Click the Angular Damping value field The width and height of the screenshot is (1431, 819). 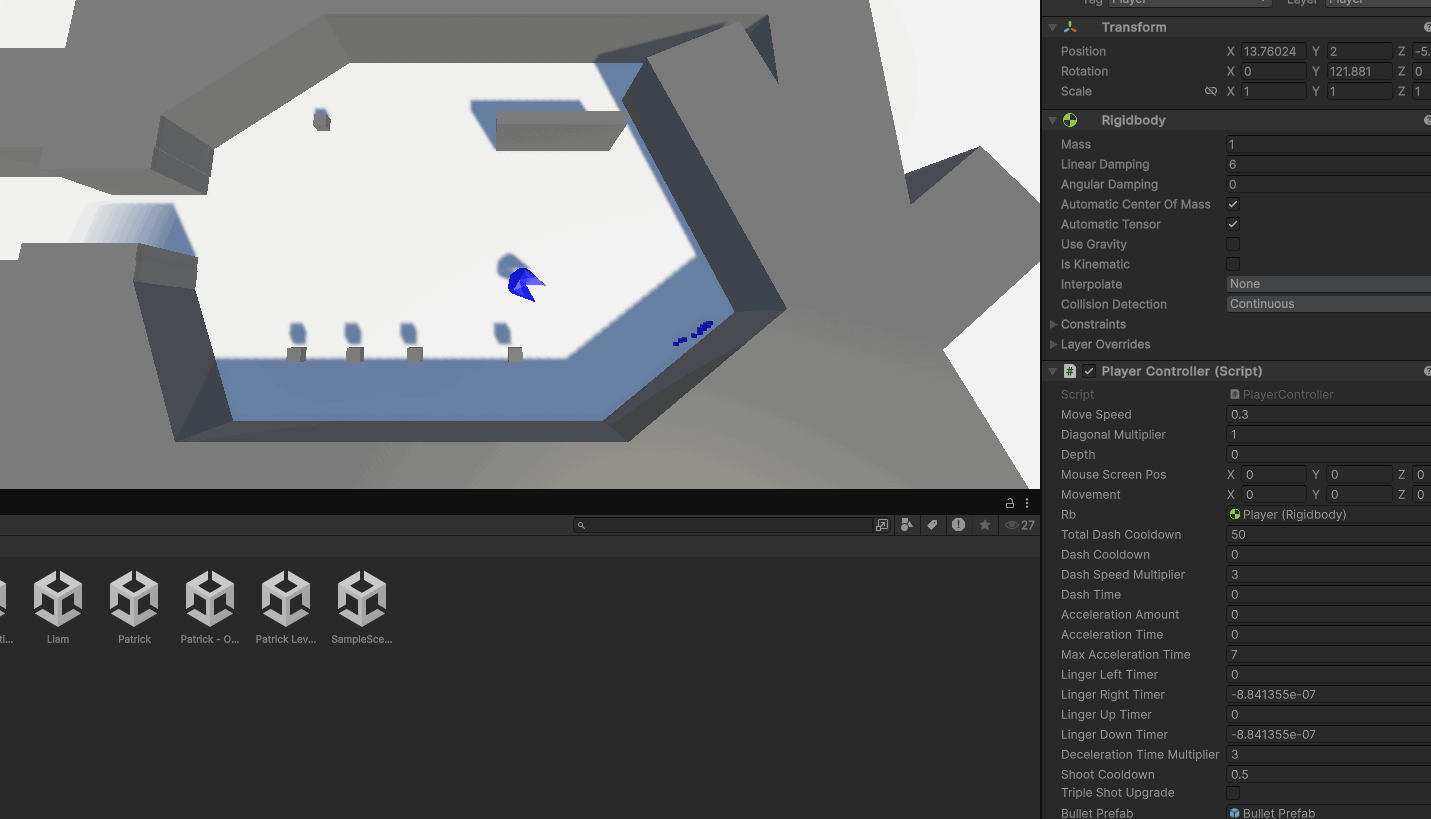[1329, 184]
